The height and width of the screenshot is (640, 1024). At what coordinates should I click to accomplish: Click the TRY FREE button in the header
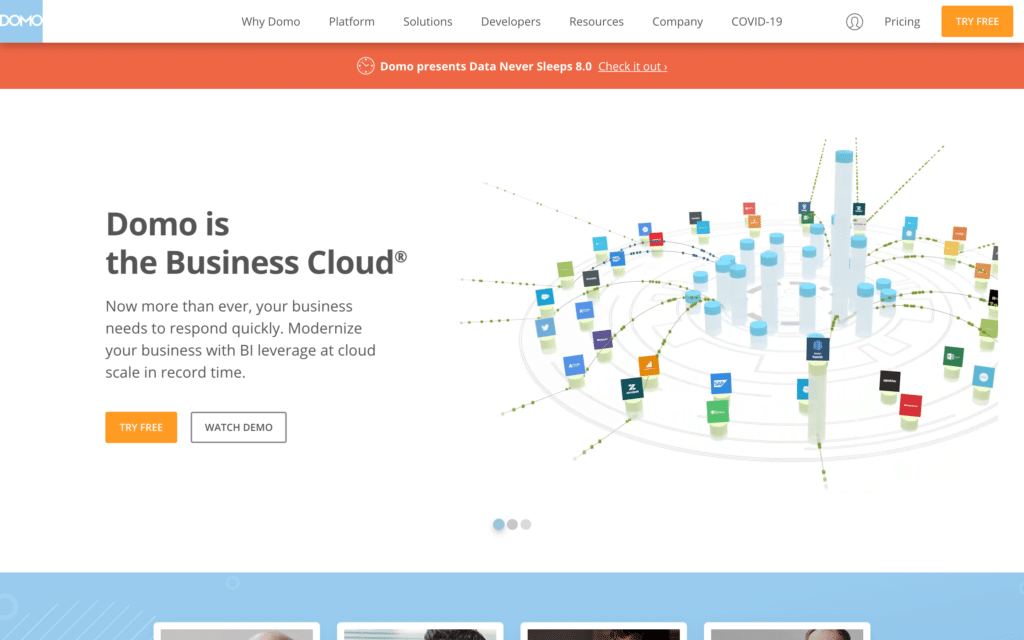tap(977, 22)
